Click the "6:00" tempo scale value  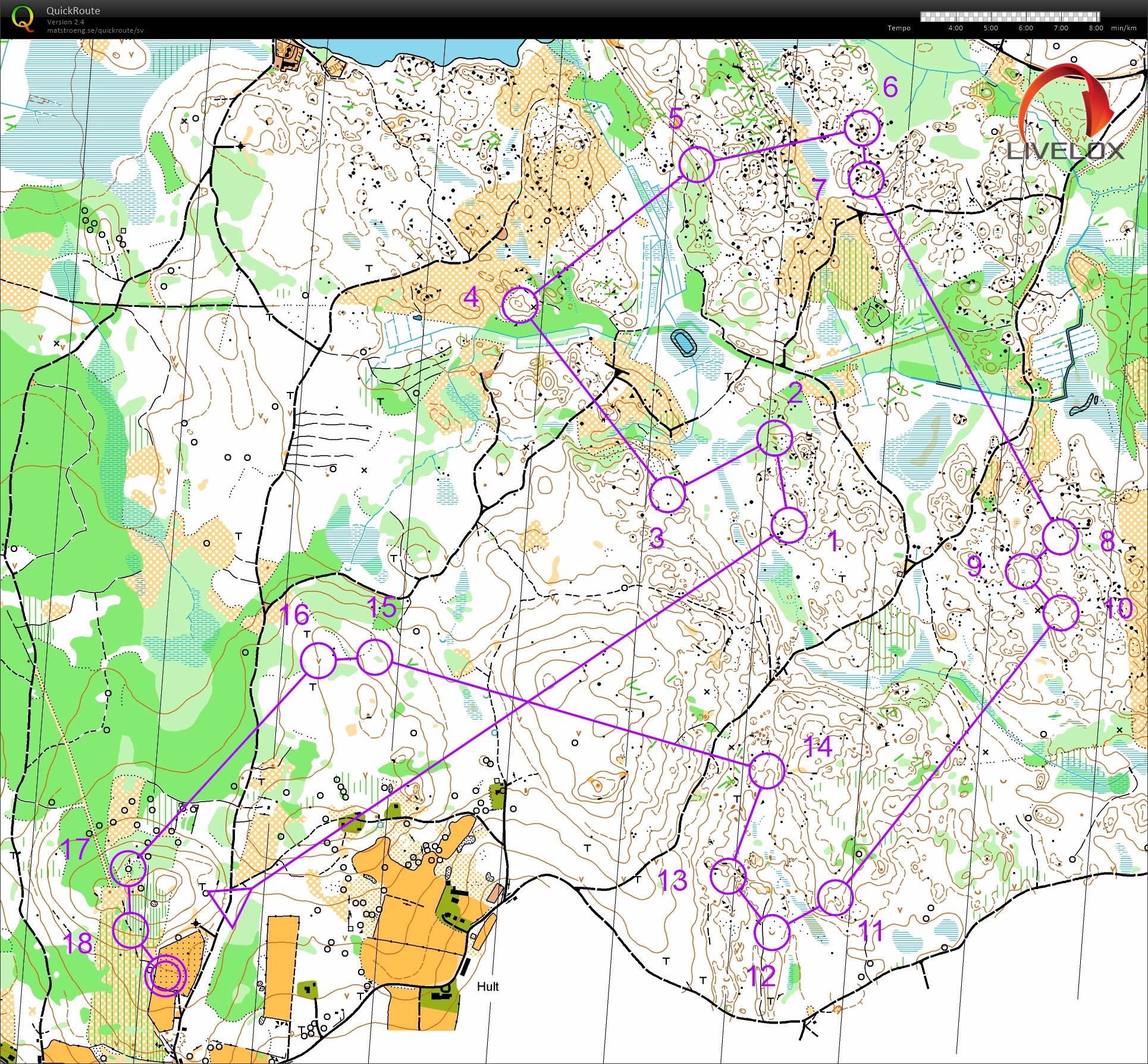pos(1025,28)
